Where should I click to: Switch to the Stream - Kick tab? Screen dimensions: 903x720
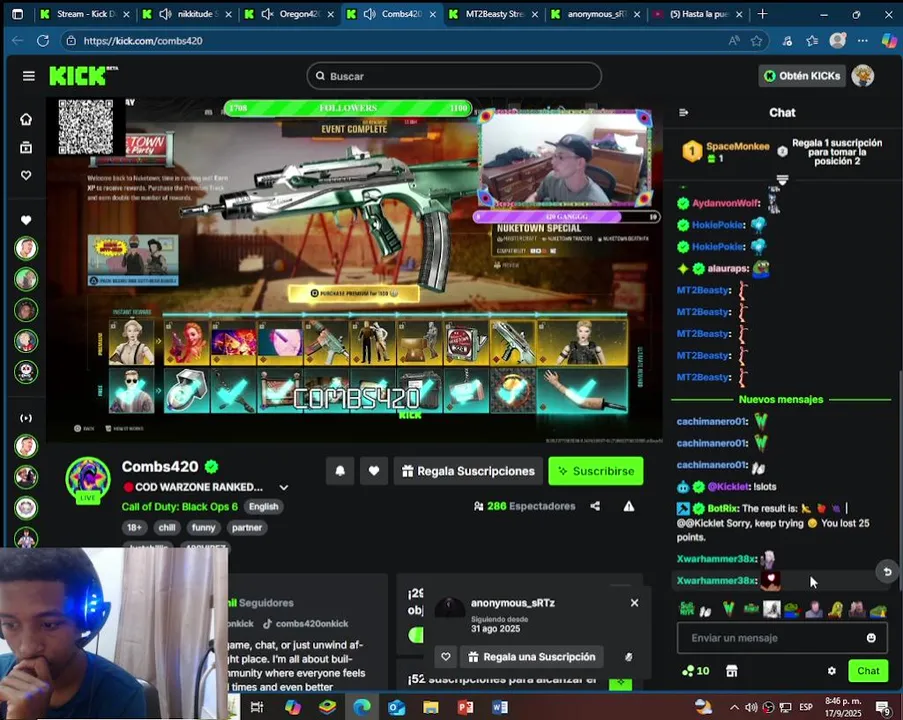click(85, 14)
